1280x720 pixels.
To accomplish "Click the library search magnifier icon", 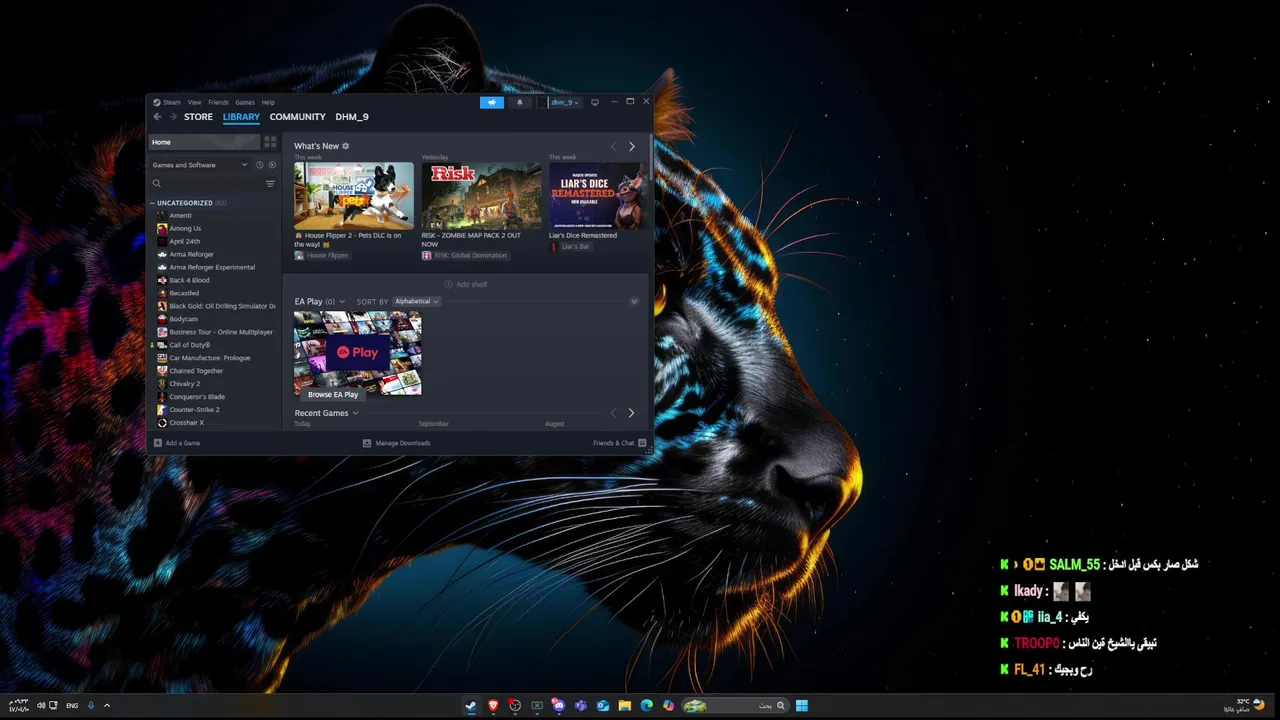I will (x=157, y=184).
